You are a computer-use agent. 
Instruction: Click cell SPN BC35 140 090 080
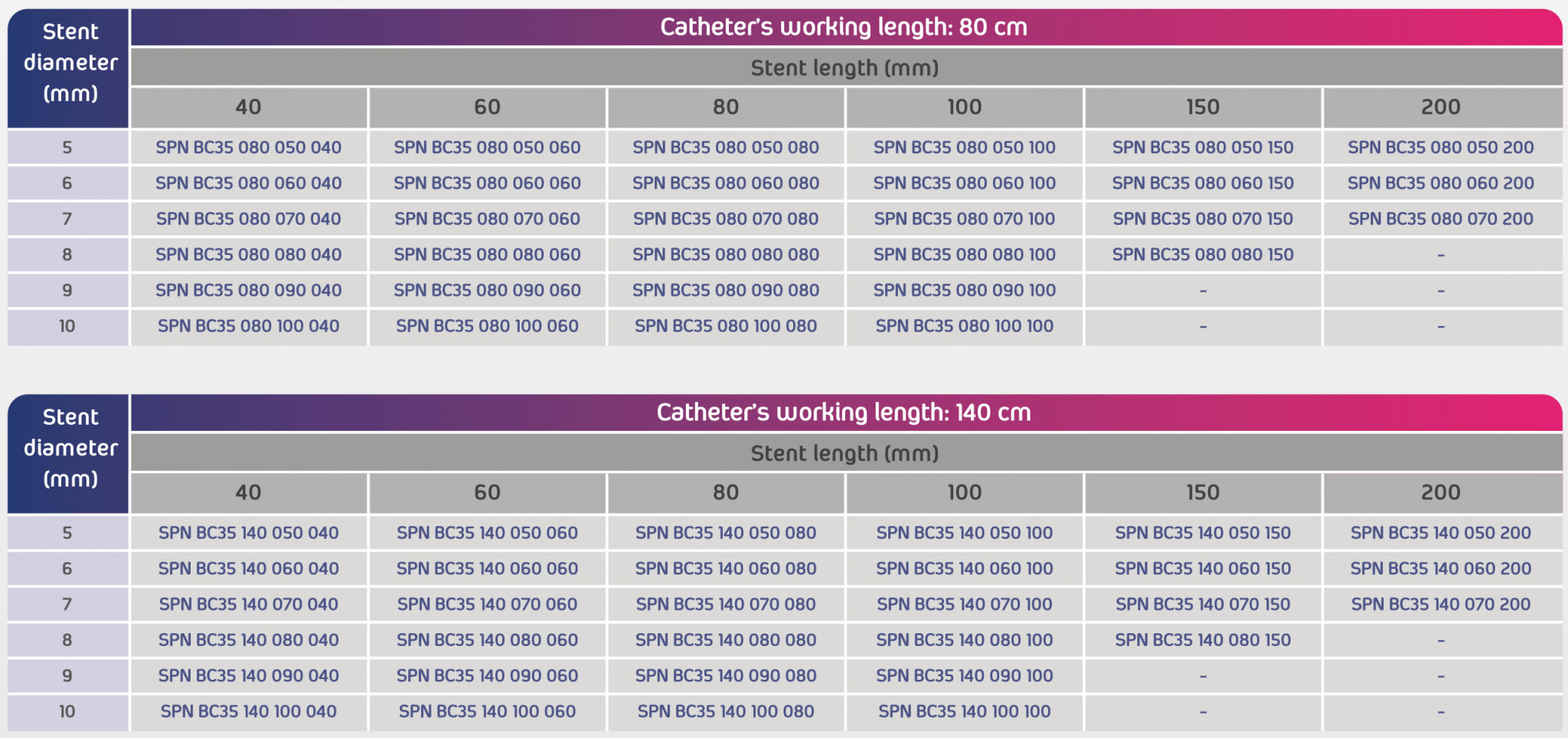[725, 676]
